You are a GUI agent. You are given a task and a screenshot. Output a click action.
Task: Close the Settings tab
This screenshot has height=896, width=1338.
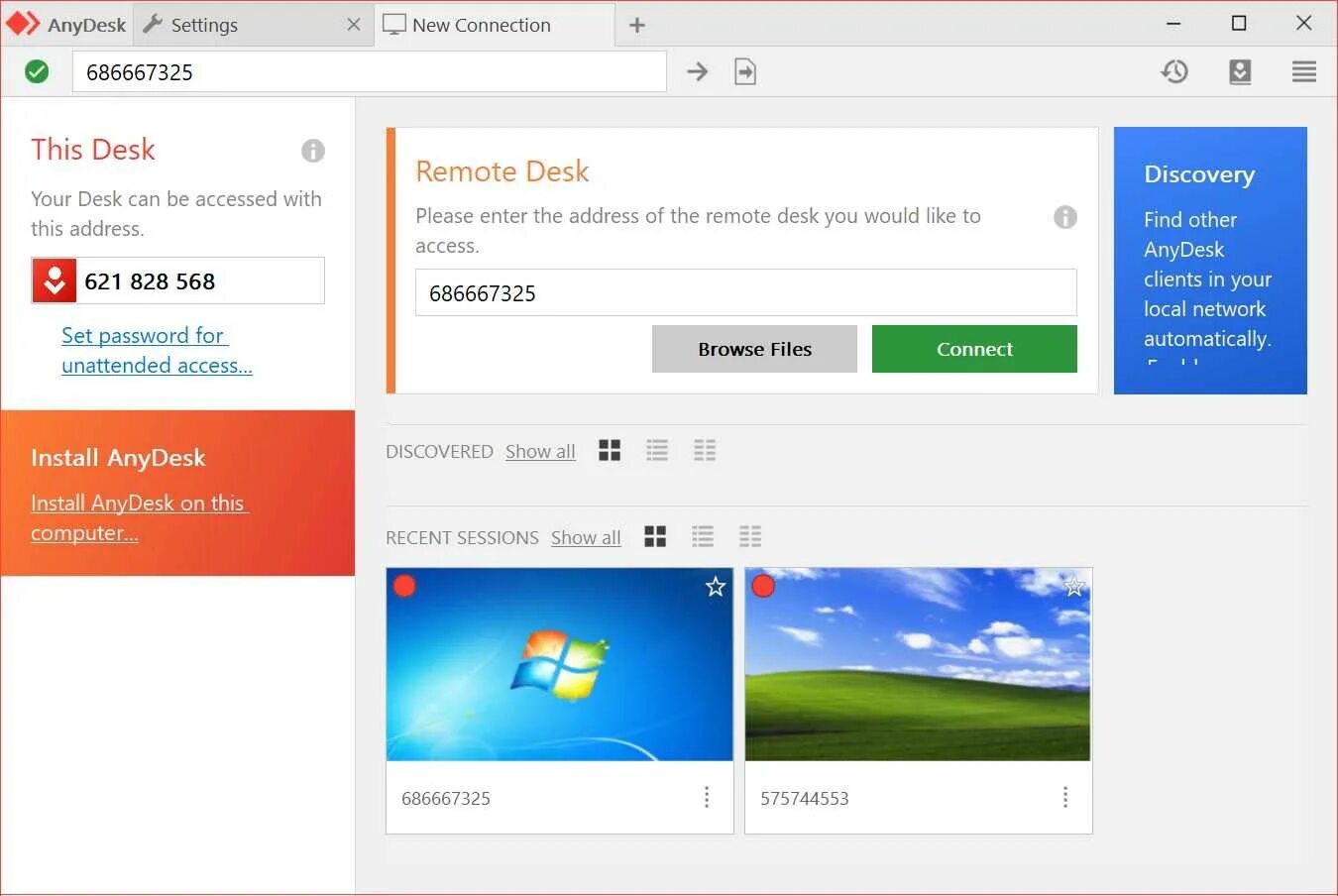[354, 25]
